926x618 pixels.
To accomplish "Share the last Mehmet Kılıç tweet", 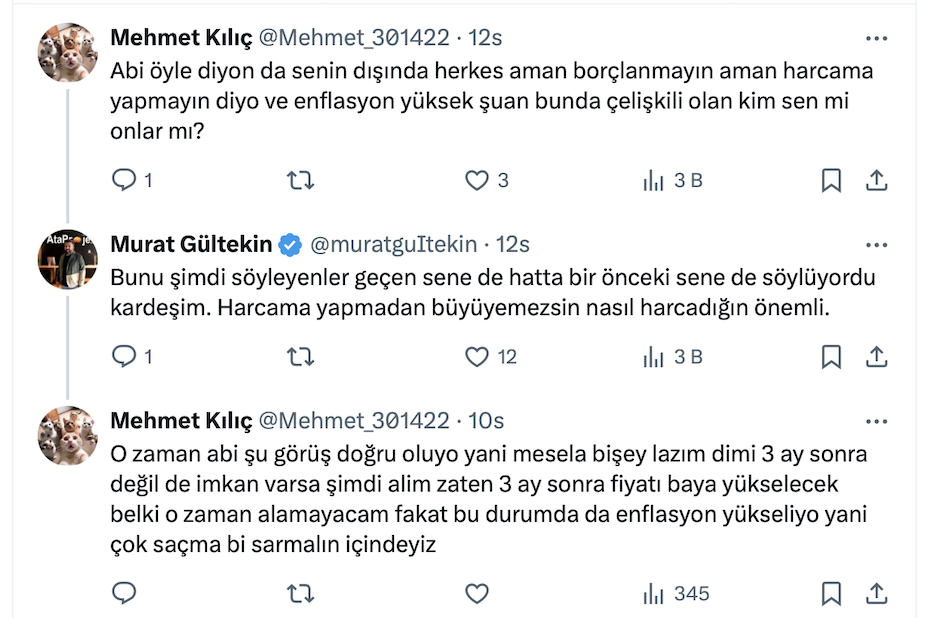I will [x=876, y=593].
